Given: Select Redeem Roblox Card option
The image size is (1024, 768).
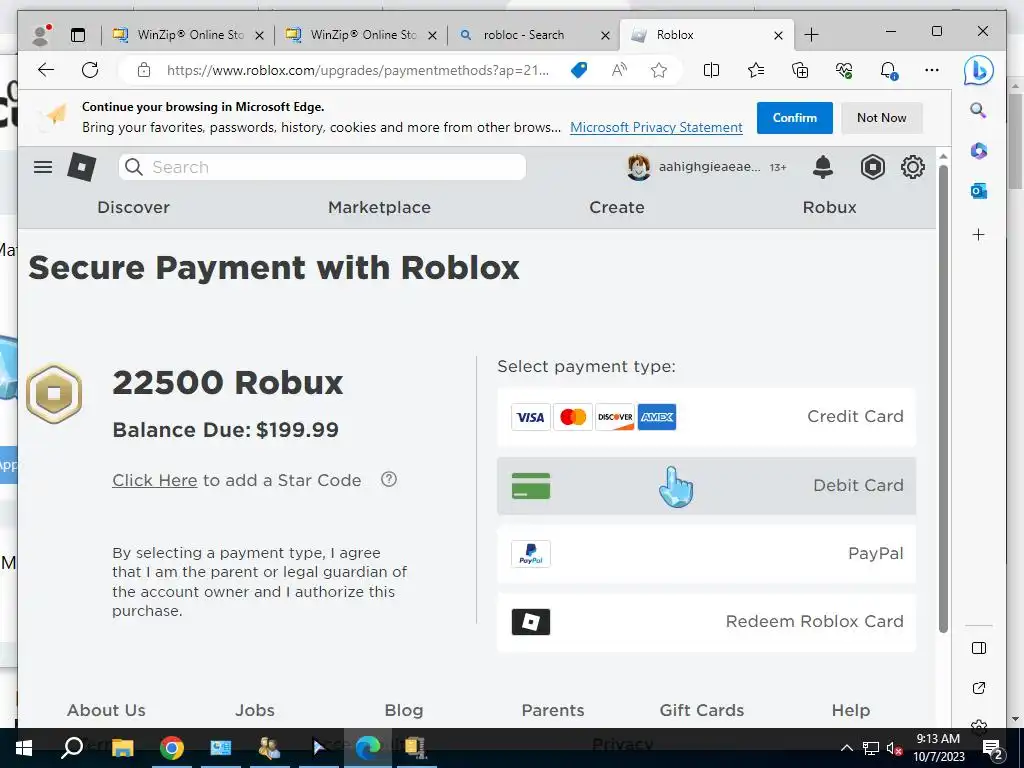Looking at the screenshot, I should (x=707, y=622).
